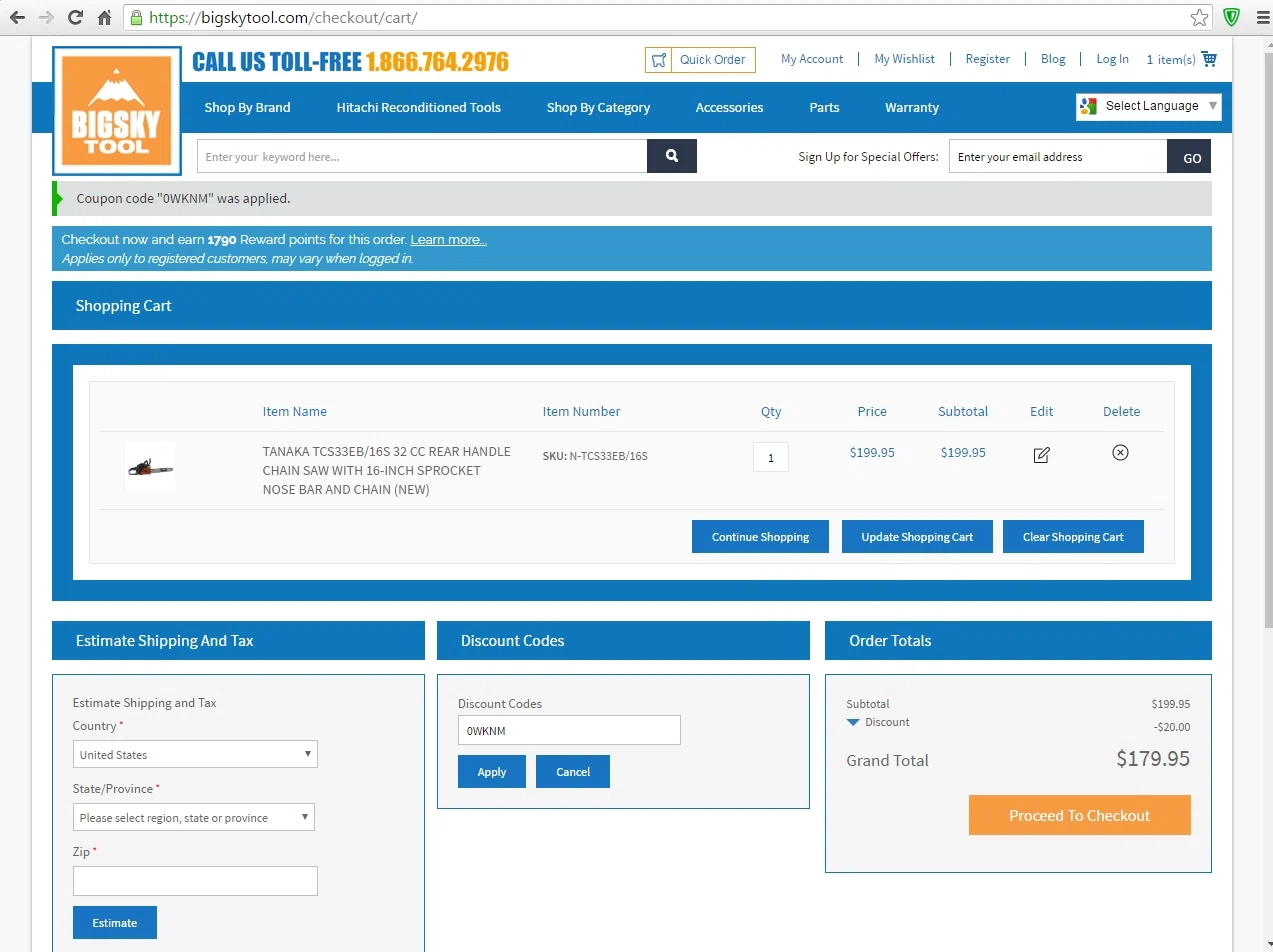The image size is (1273, 952).
Task: Follow the Learn more reward points link
Action: tap(448, 240)
